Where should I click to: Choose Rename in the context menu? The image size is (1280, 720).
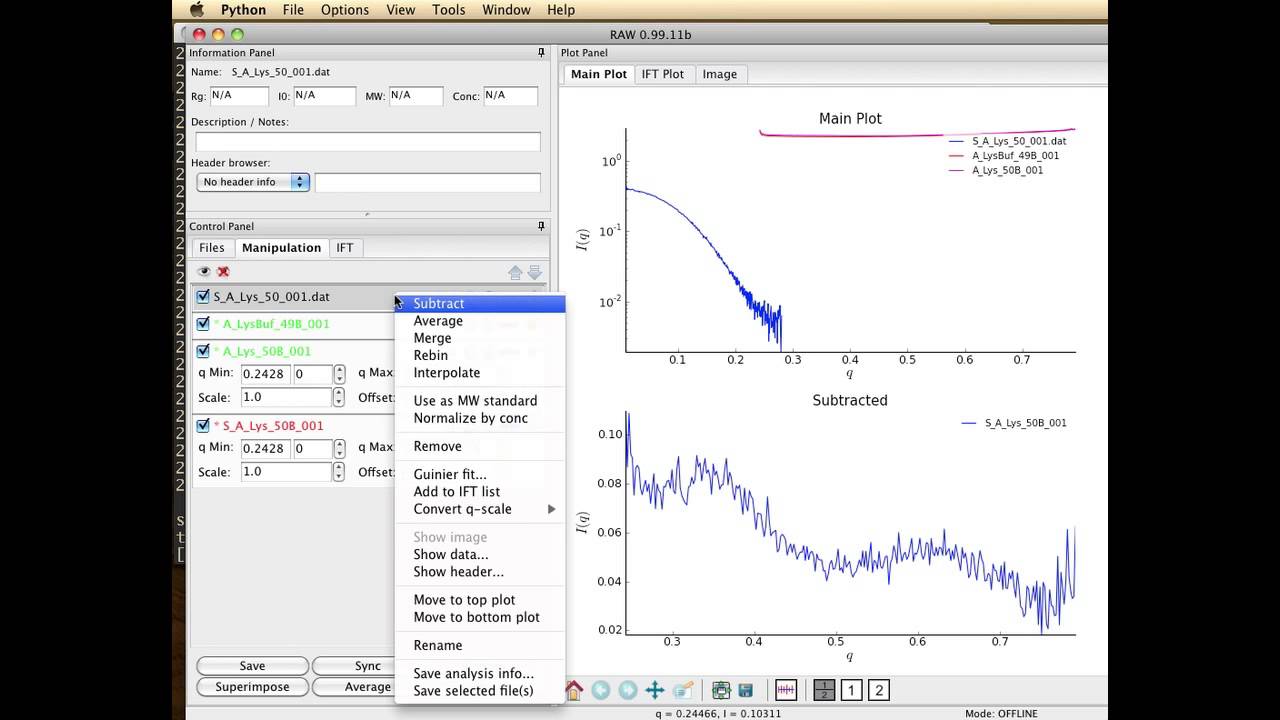pyautogui.click(x=480, y=645)
